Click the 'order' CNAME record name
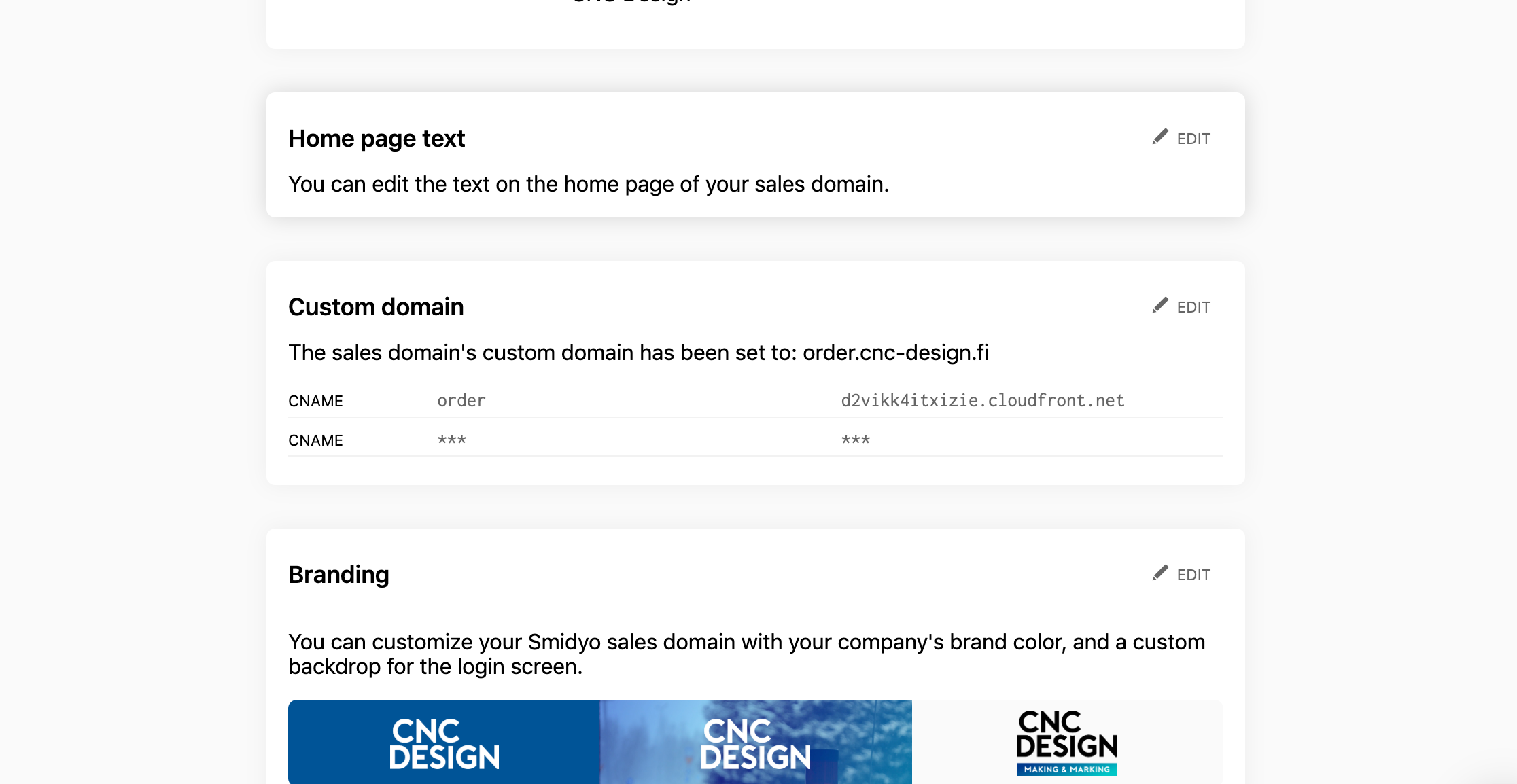The image size is (1517, 784). pyautogui.click(x=461, y=401)
